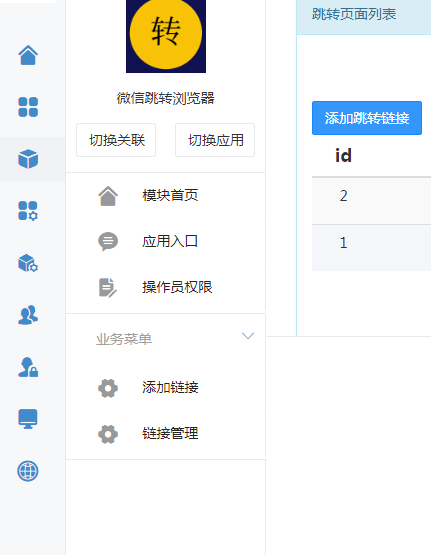
Task: Open 操作员权限 menu item
Action: tap(166, 287)
